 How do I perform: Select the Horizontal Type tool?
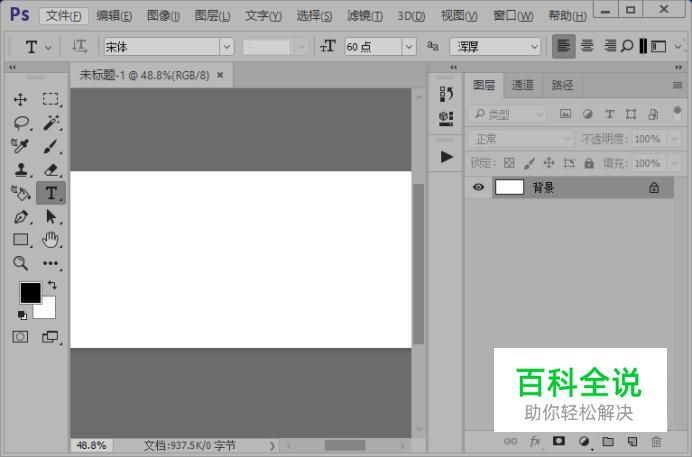51,193
